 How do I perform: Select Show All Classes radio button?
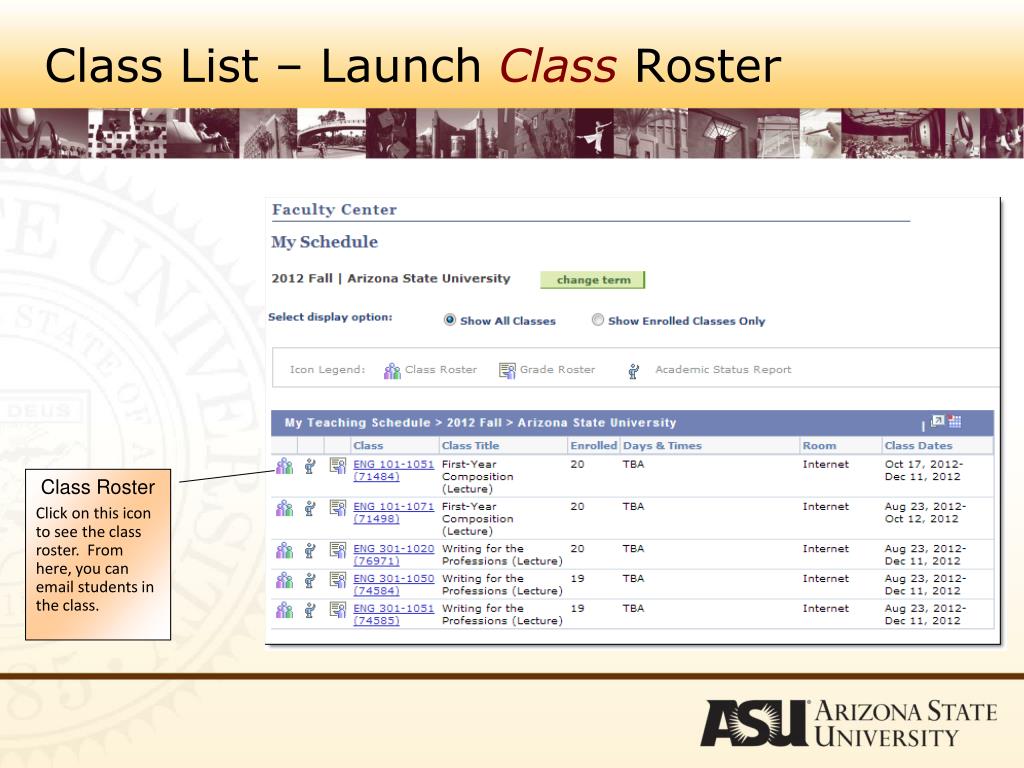(x=449, y=320)
